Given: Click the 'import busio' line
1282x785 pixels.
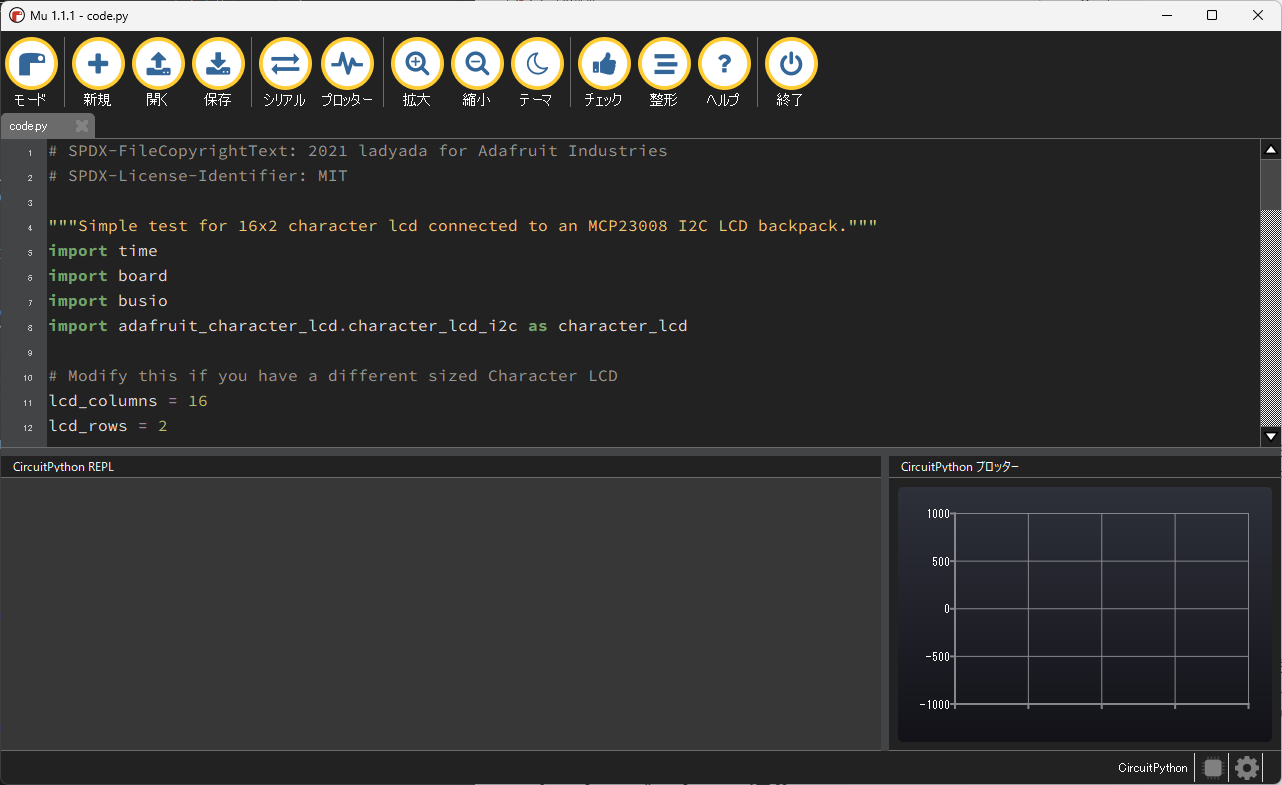Looking at the screenshot, I should point(108,301).
